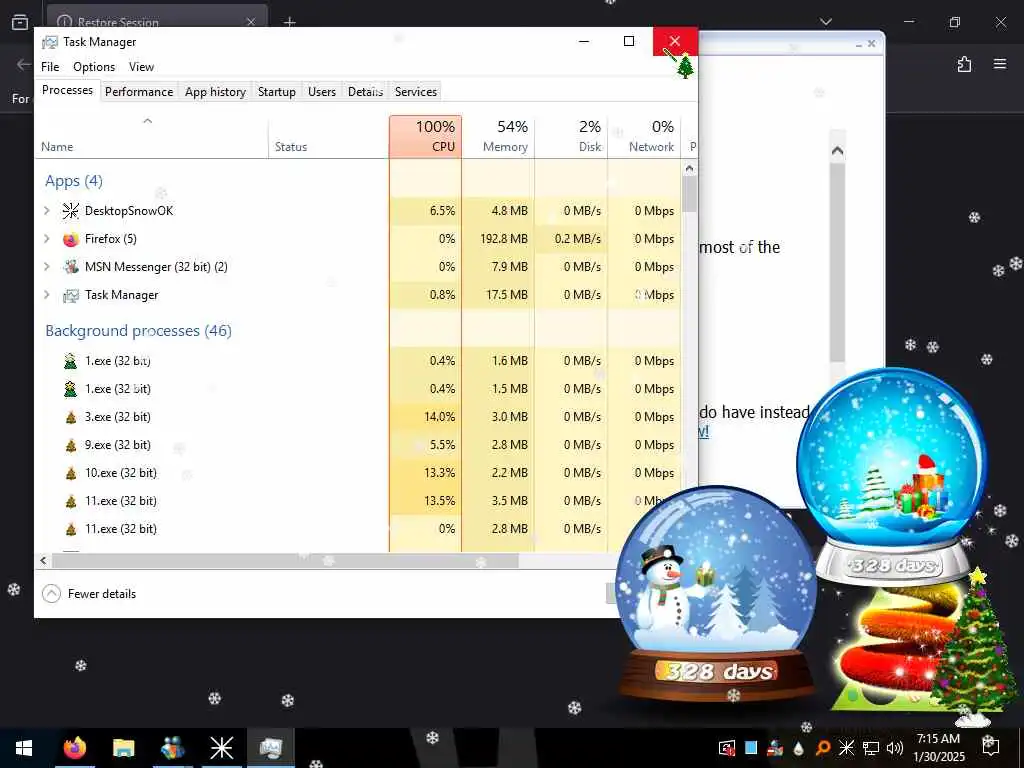Open MSN Messenger from the taskbar
The width and height of the screenshot is (1024, 768).
pyautogui.click(x=172, y=748)
